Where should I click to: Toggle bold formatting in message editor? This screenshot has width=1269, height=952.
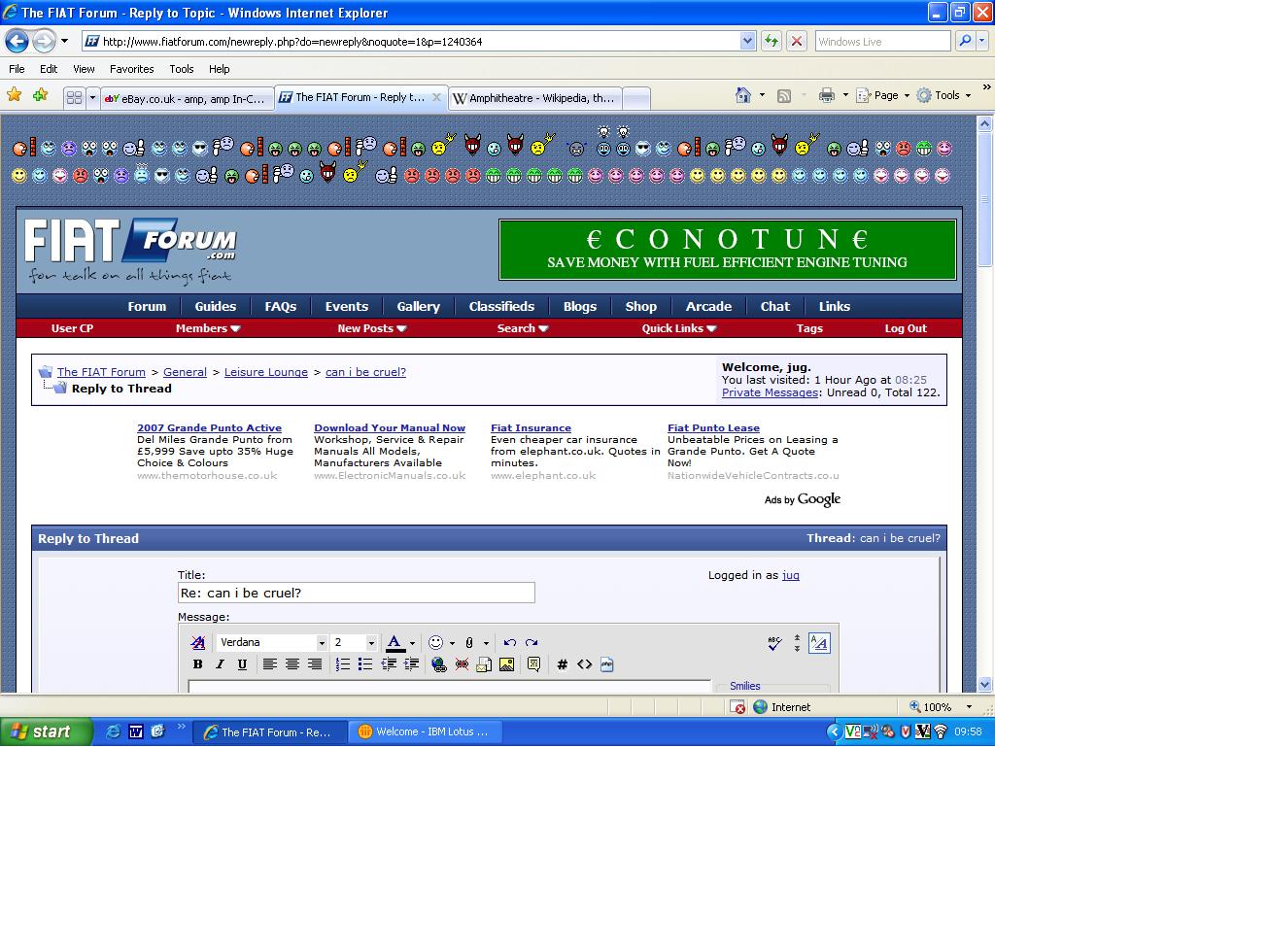(x=198, y=664)
